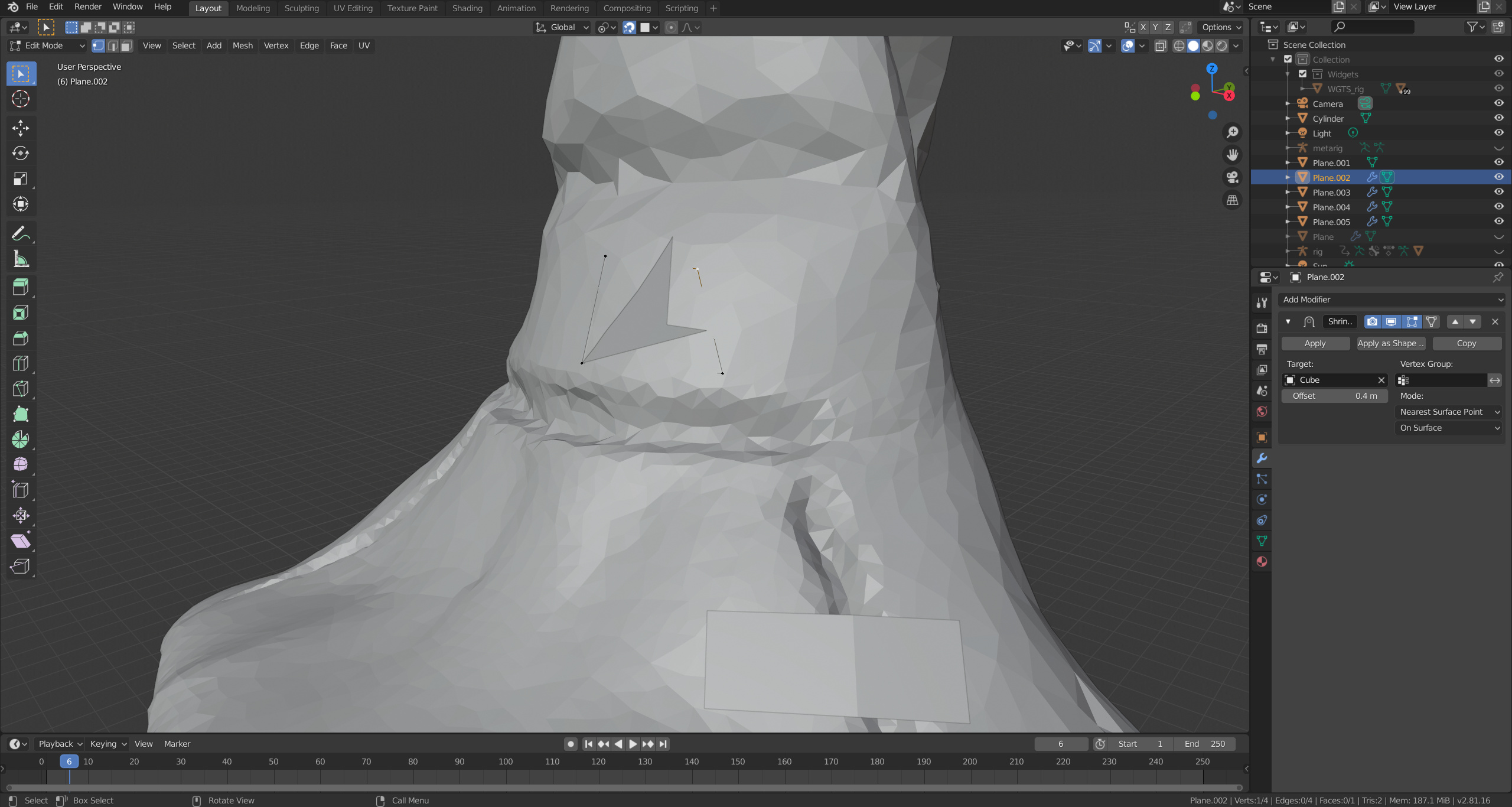The height and width of the screenshot is (807, 1512).
Task: Open the Mesh menu in the viewport header
Action: click(242, 45)
